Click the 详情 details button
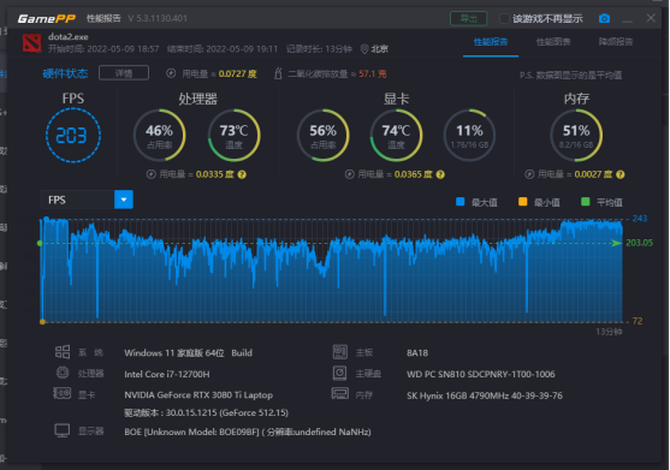The image size is (670, 470). pyautogui.click(x=123, y=73)
